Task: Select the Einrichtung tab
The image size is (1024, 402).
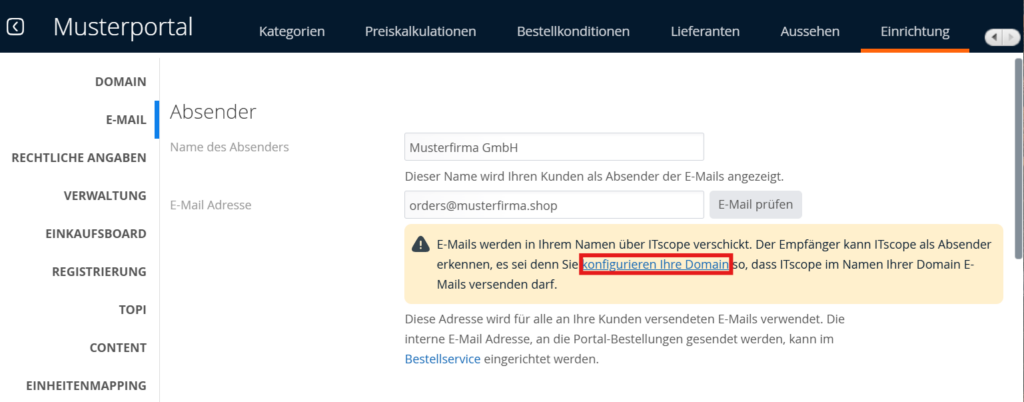Action: point(914,31)
